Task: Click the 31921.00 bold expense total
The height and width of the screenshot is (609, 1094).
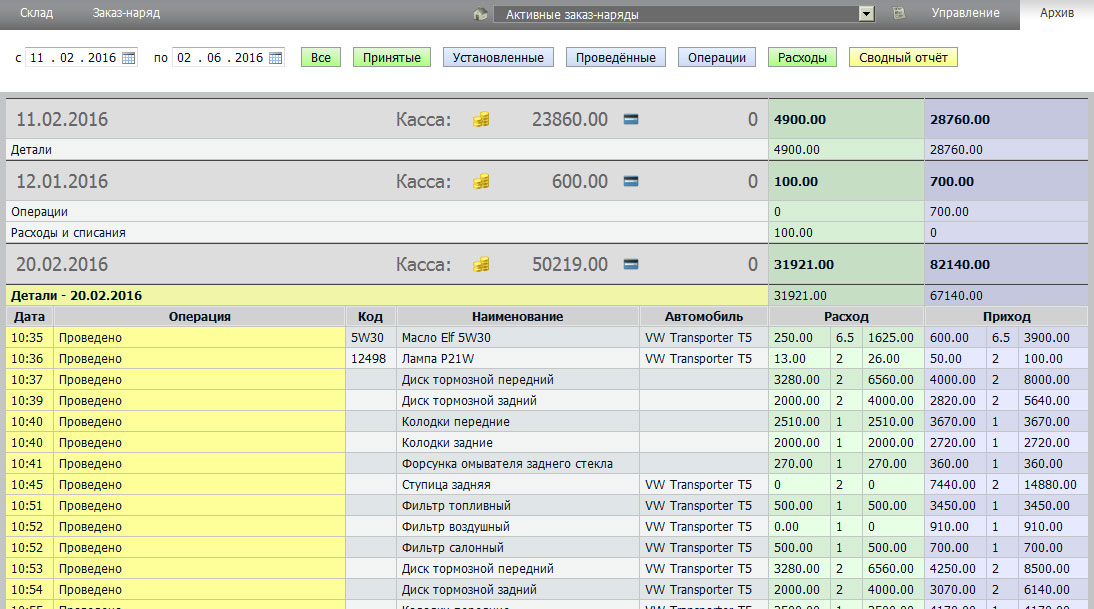Action: 804,264
